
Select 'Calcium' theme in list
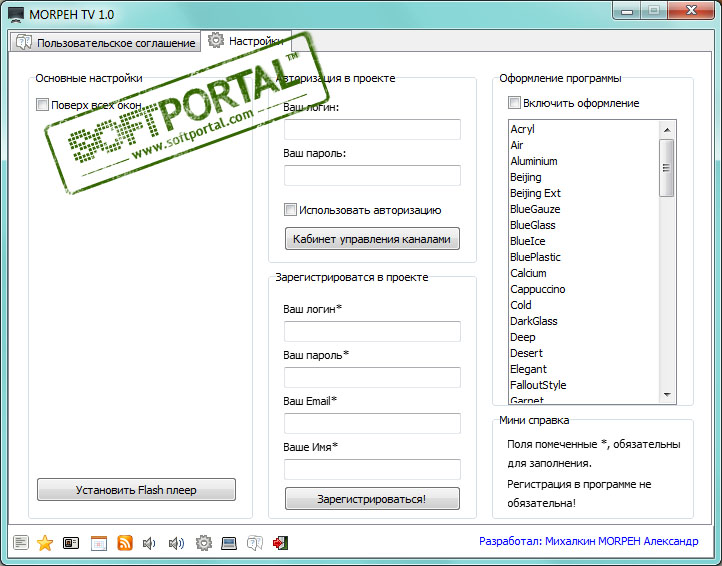pos(584,273)
